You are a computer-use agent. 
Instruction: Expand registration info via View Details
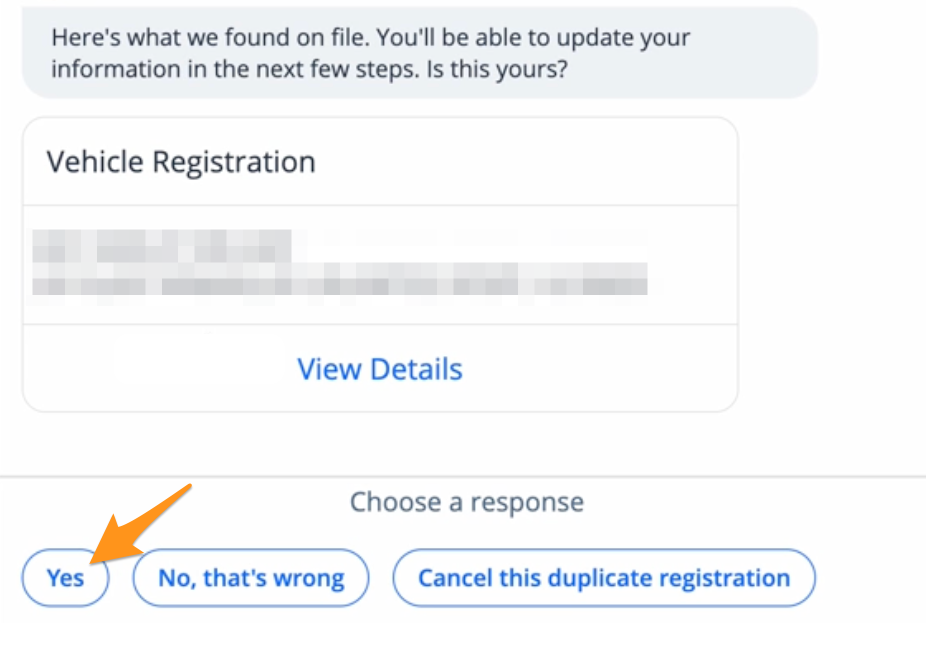(380, 369)
